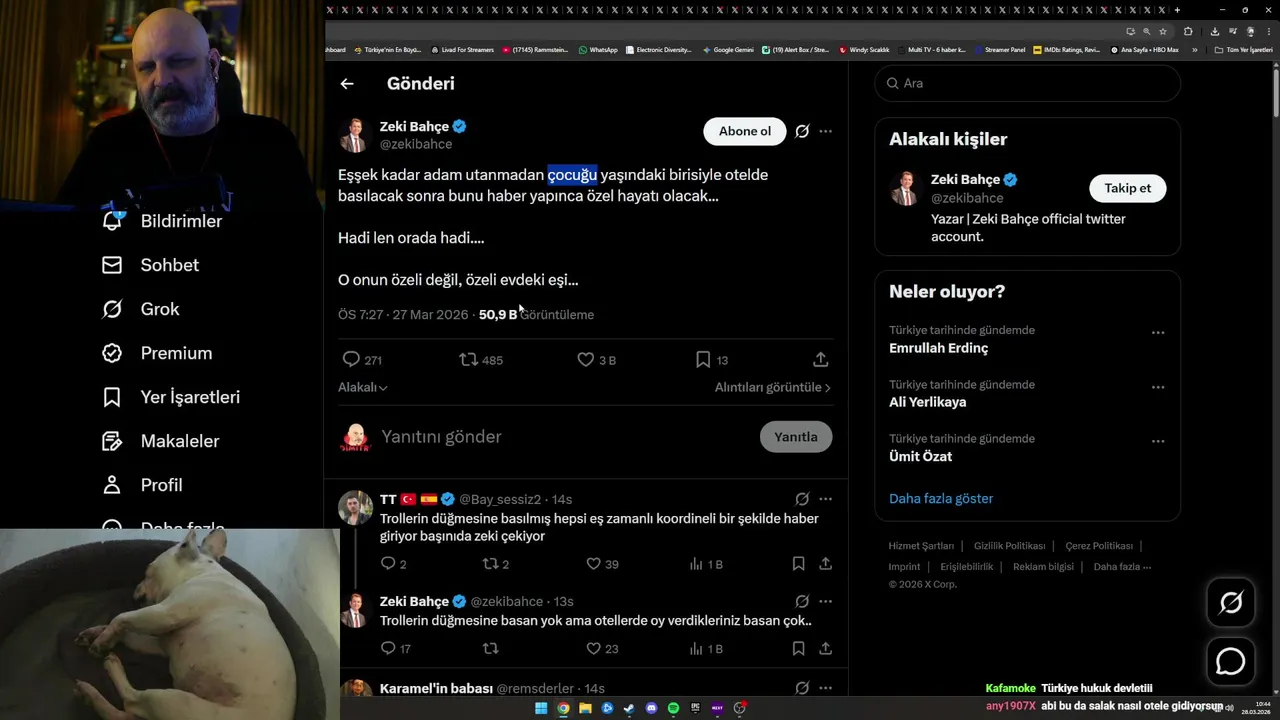The width and height of the screenshot is (1280, 720).
Task: Open Premium in the left sidebar
Action: click(157, 353)
